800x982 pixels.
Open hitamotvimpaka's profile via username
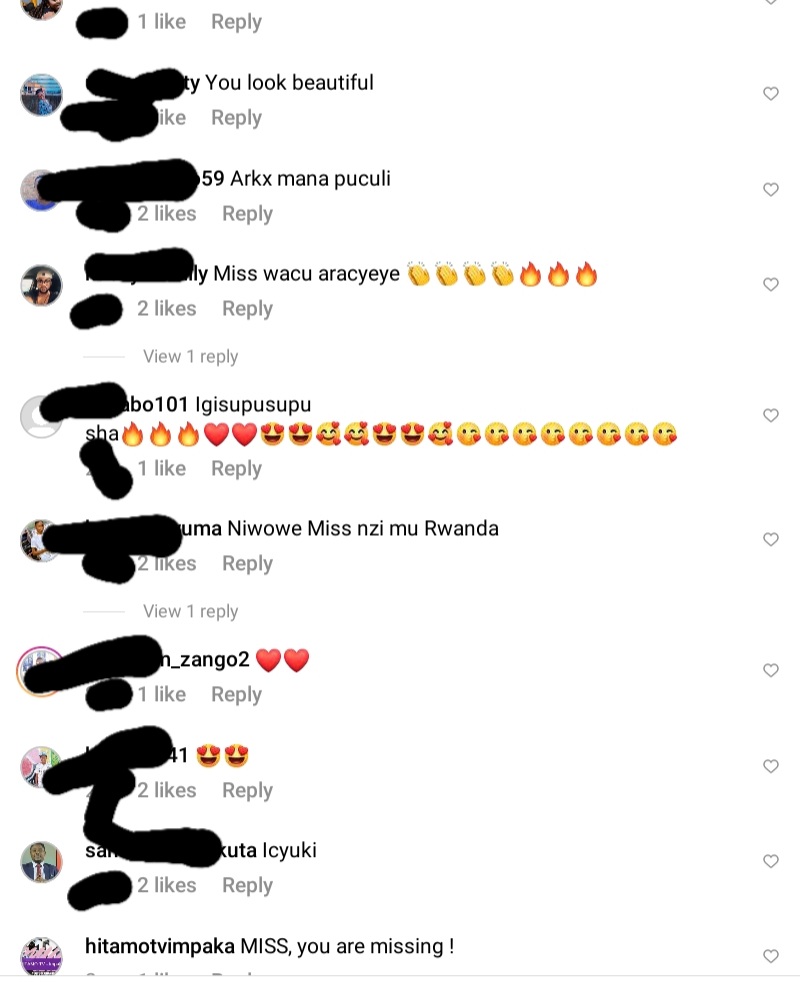[x=160, y=946]
